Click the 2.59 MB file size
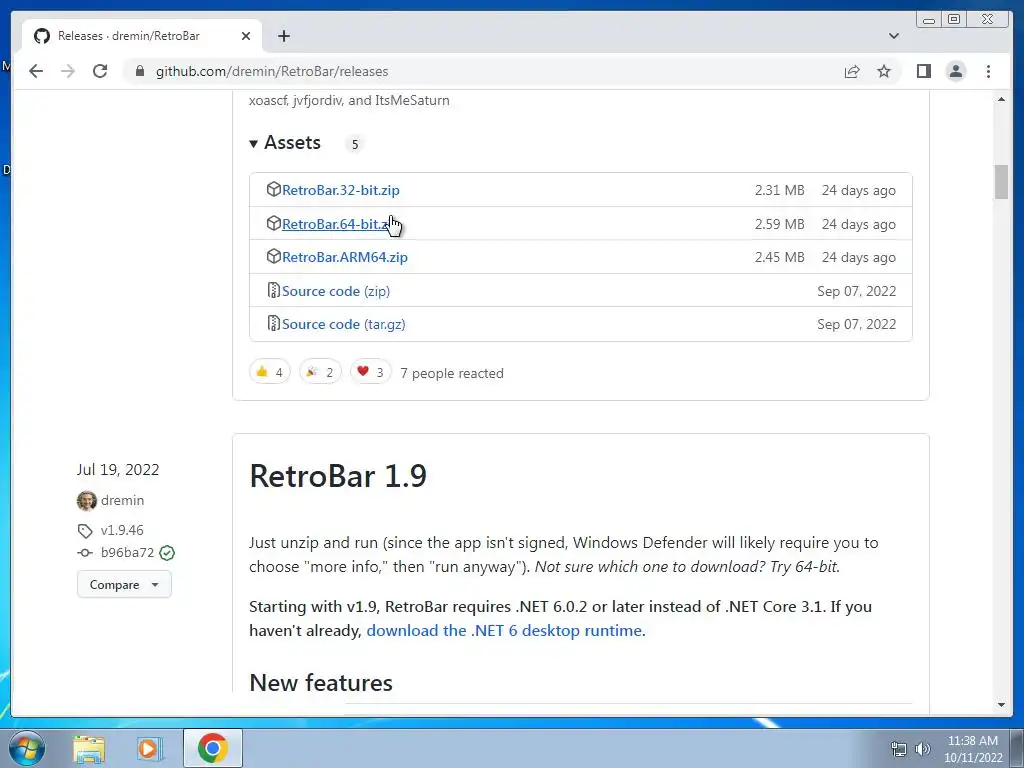The height and width of the screenshot is (768, 1024). pos(780,224)
